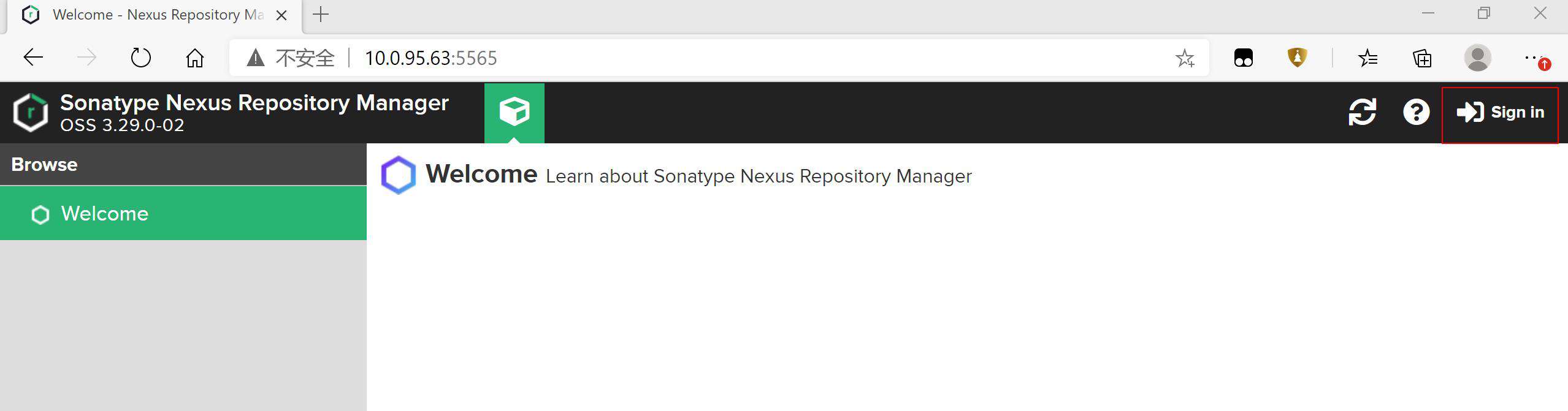The height and width of the screenshot is (411, 1568).
Task: Select the Welcome - Nexus Repository Manager tab
Action: tap(153, 15)
